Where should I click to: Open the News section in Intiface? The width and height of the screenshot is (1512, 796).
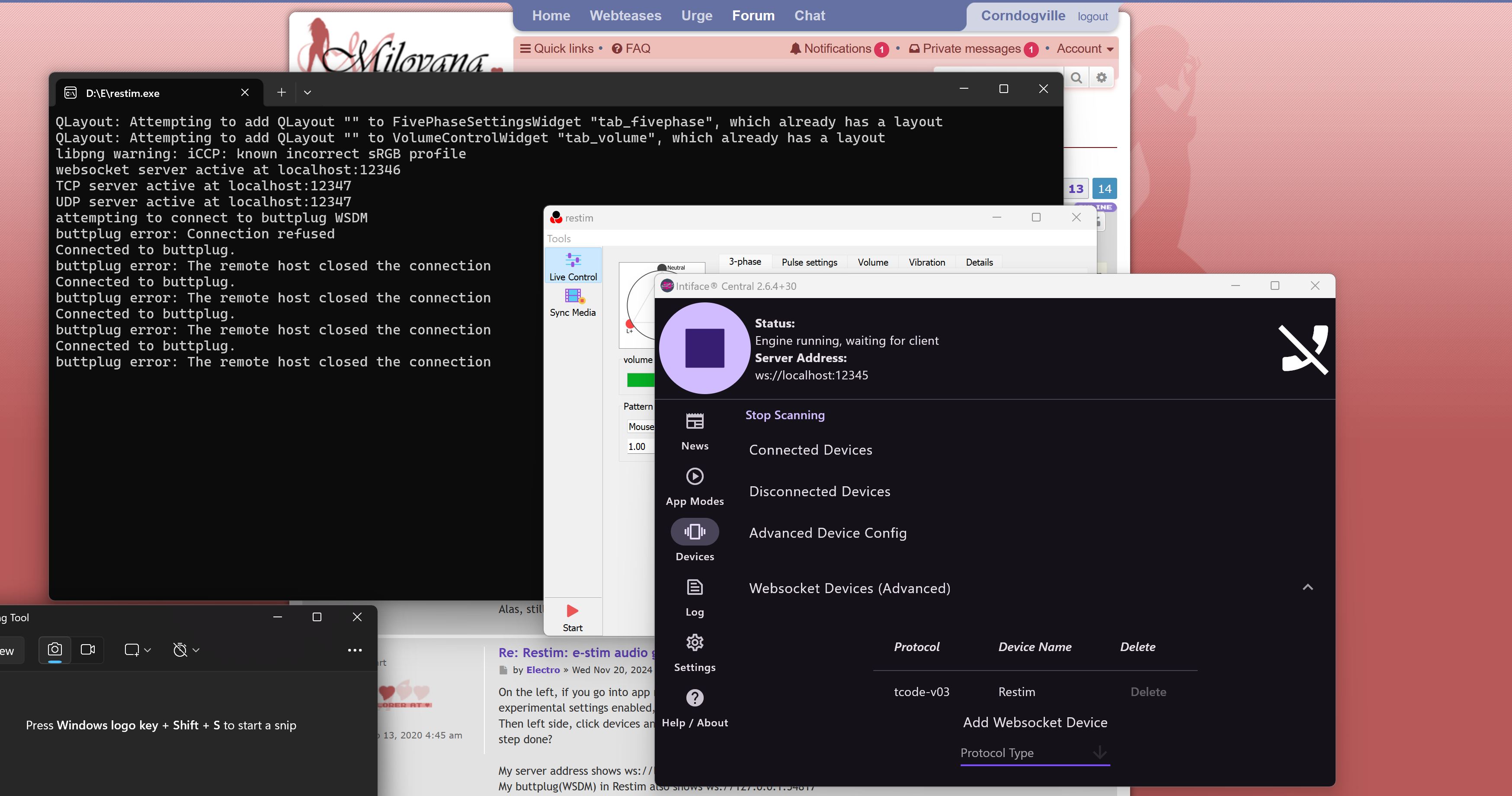tap(695, 431)
